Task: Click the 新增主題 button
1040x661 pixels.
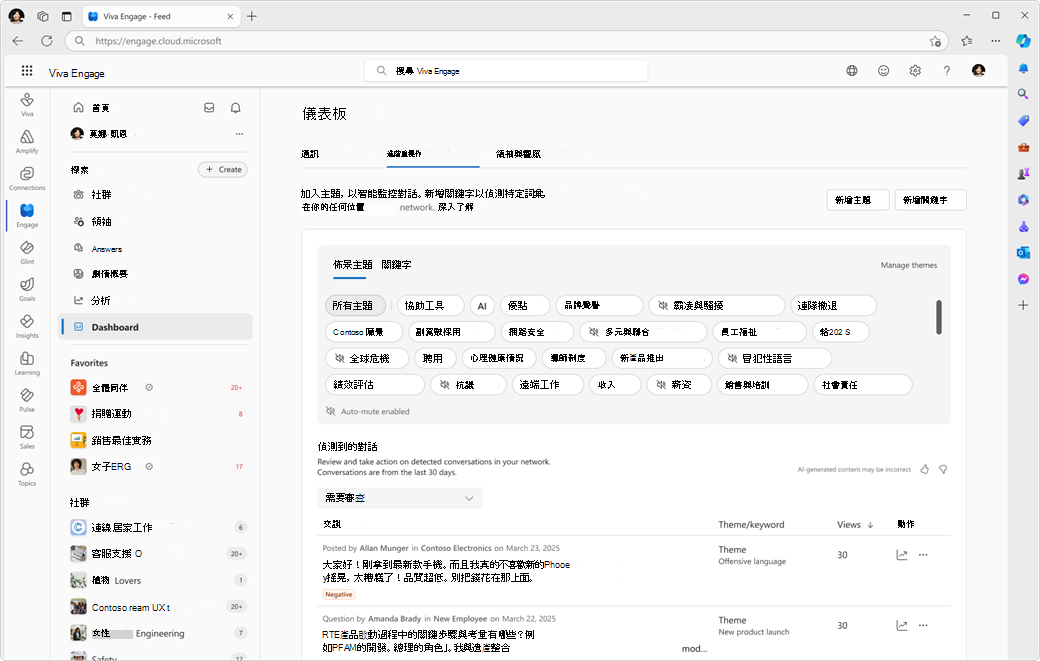Action: point(858,200)
